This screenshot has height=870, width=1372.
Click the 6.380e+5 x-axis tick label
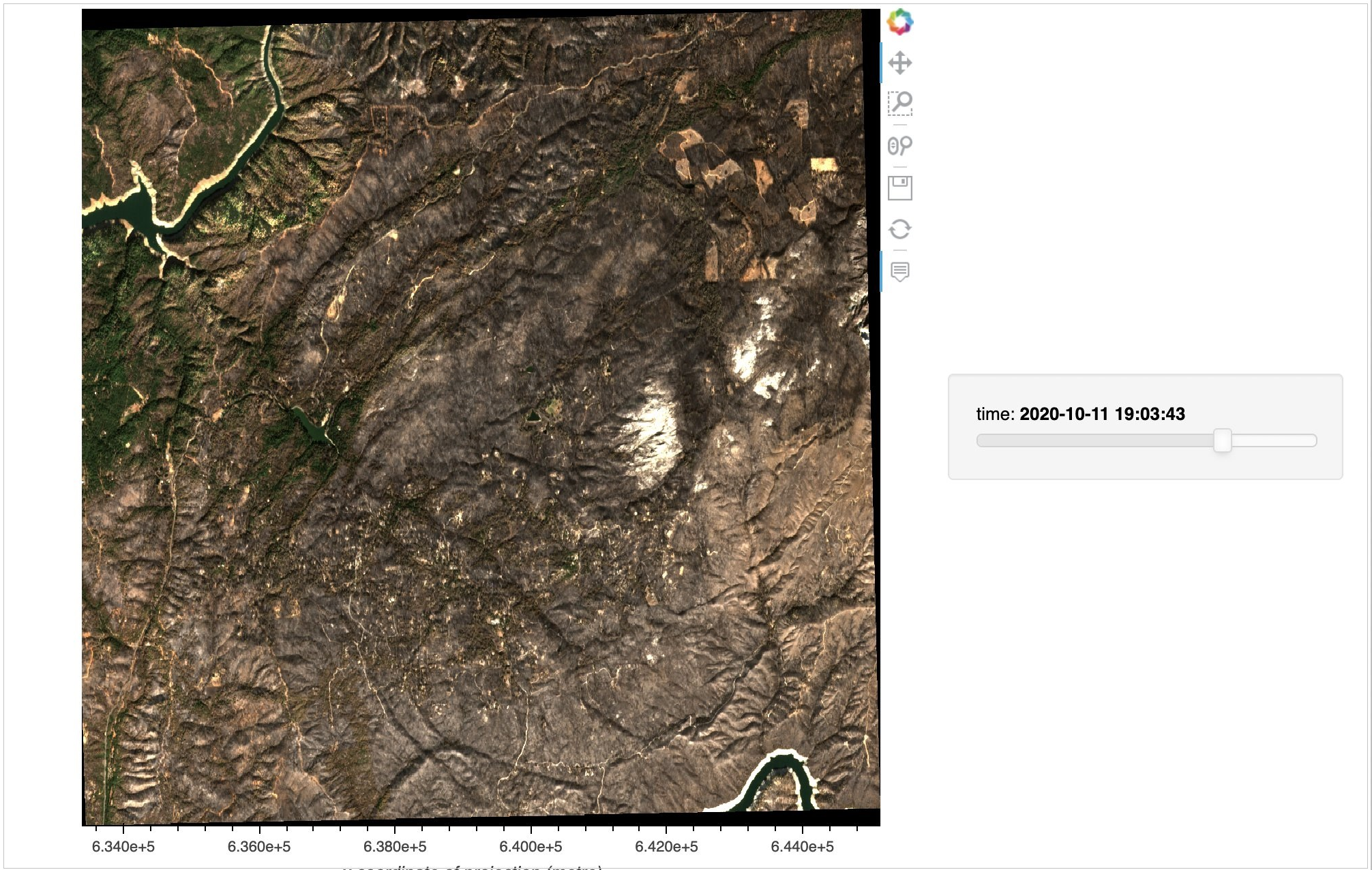click(x=395, y=846)
